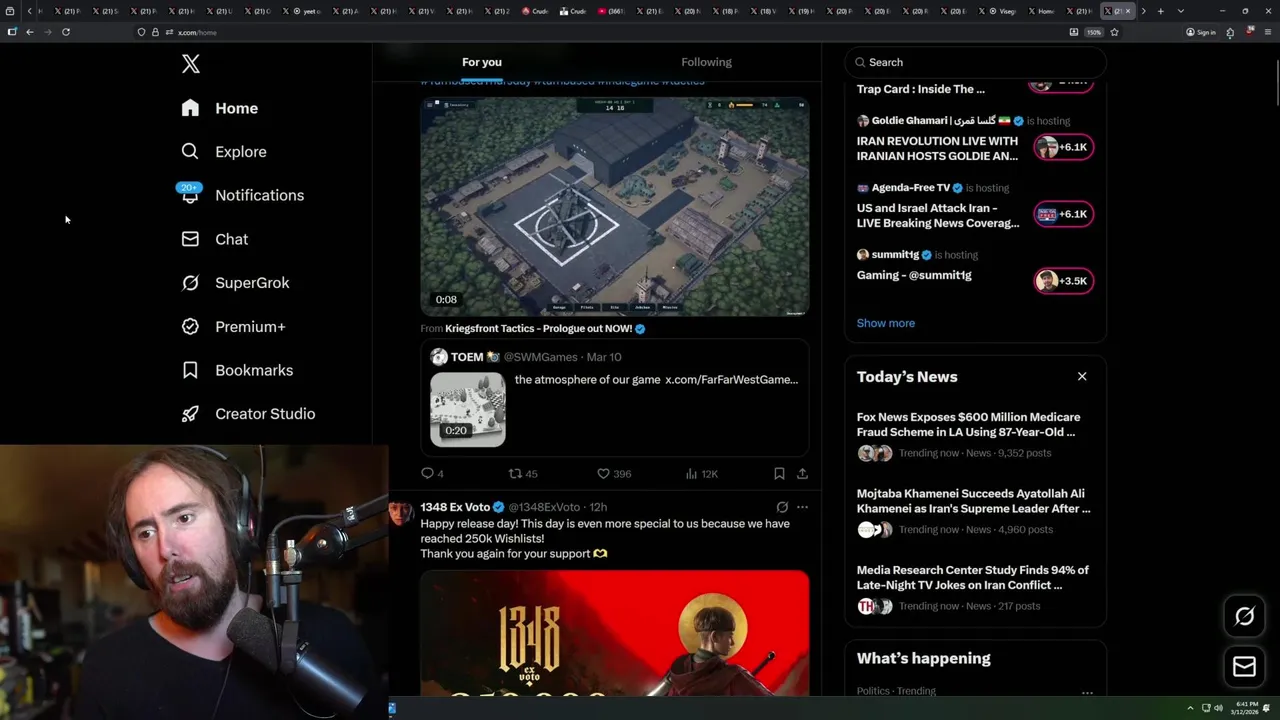Open the 1348 Ex Voto author name

(x=455, y=507)
